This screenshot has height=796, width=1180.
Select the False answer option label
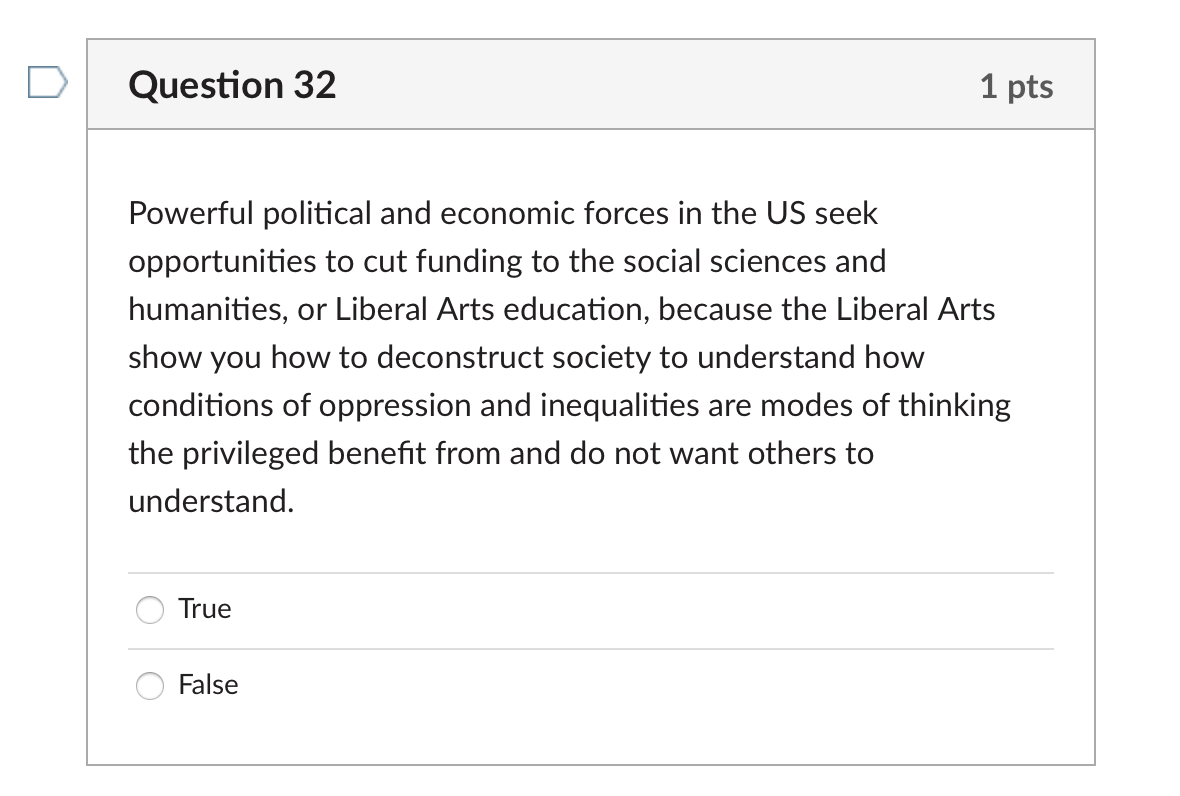[x=208, y=685]
